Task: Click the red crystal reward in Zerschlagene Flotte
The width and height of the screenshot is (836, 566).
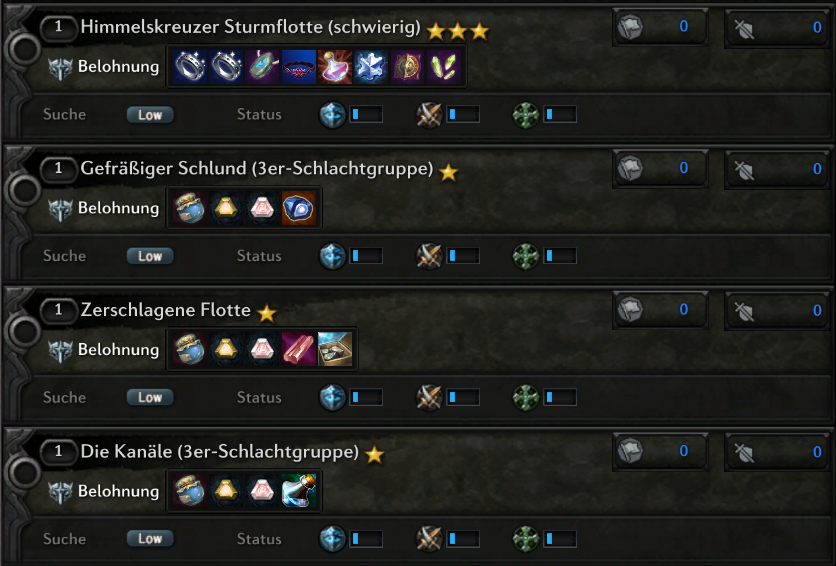Action: tap(298, 350)
